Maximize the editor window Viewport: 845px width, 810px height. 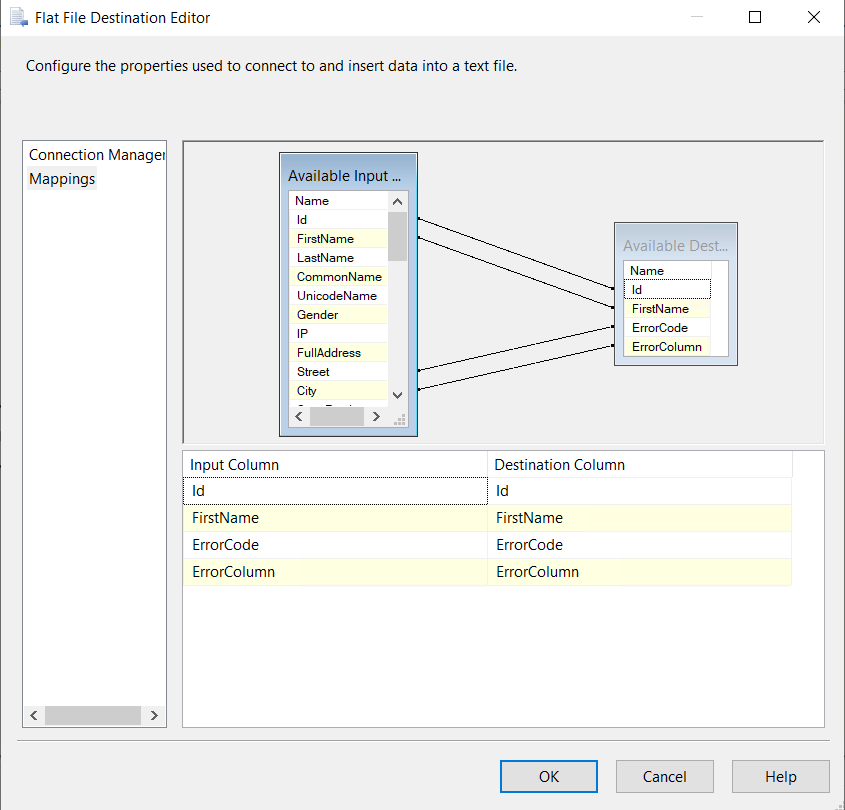point(755,17)
